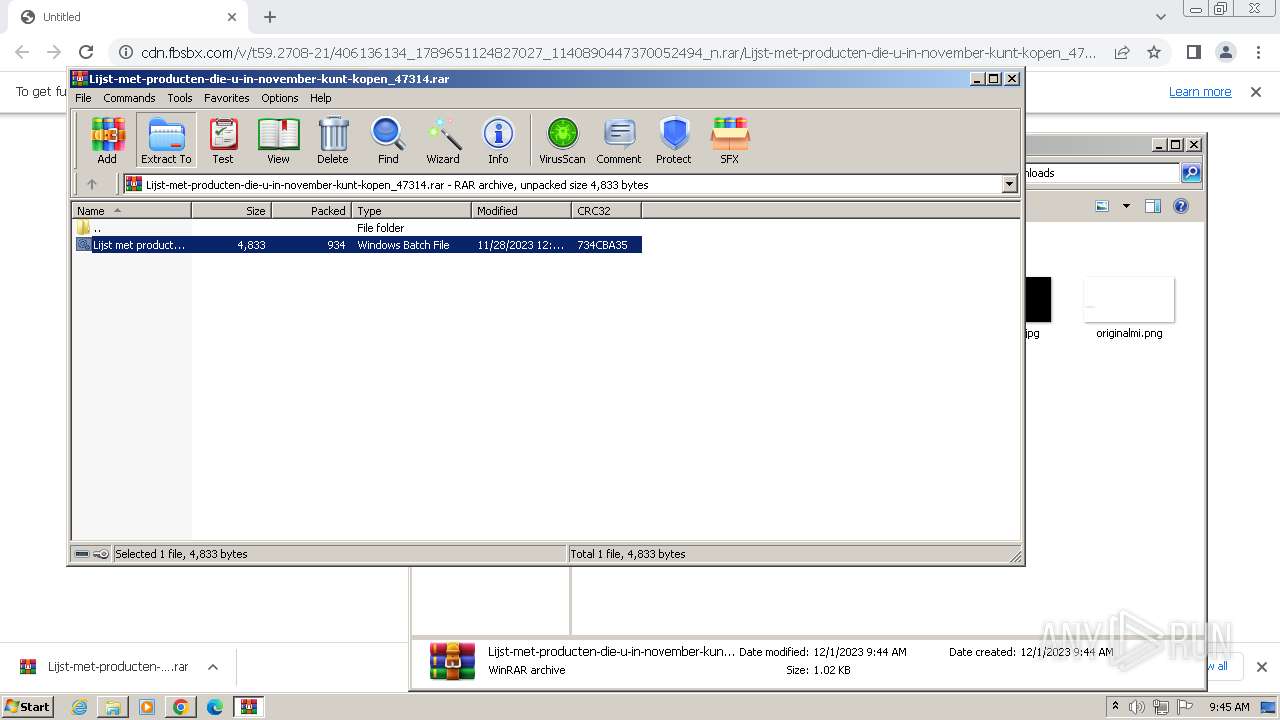Viewport: 1280px width, 720px height.
Task: Open the browser profile icon
Action: pos(1225,52)
